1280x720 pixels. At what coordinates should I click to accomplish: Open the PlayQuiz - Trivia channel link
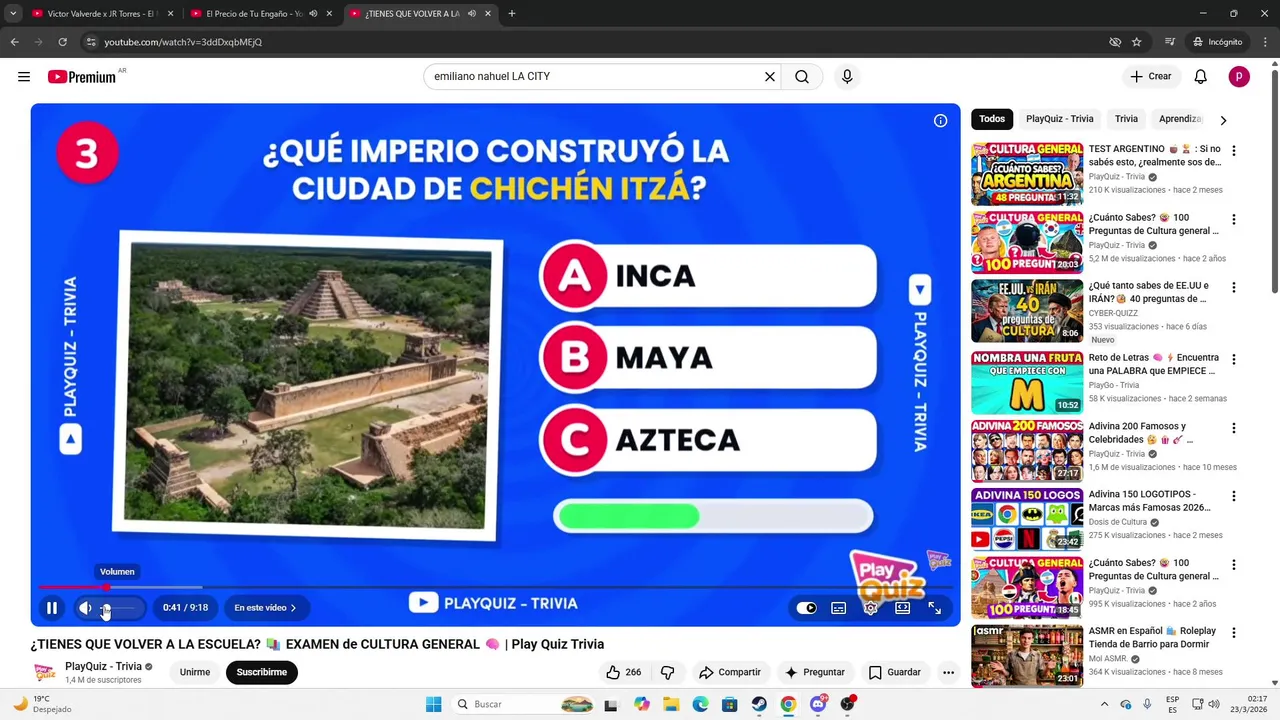click(103, 667)
